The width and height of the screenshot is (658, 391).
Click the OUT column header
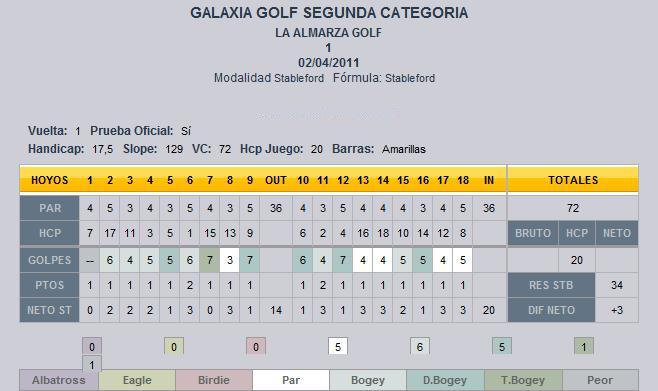click(x=276, y=180)
